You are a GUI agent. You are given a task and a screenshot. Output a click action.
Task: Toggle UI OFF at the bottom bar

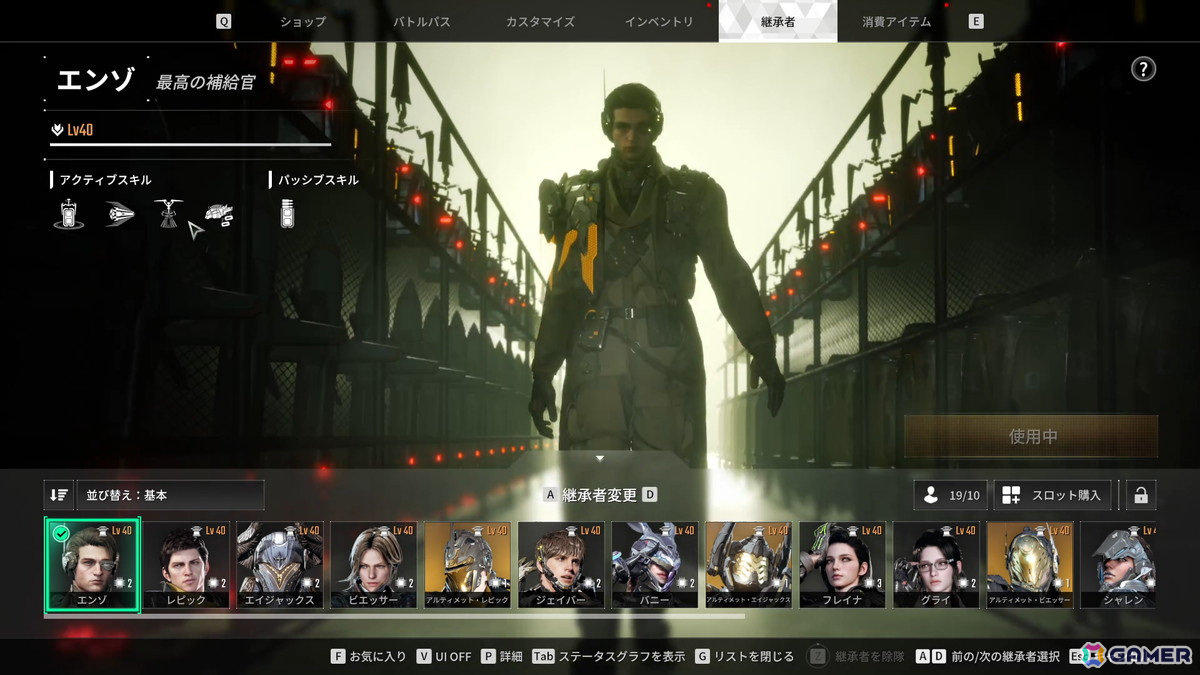(445, 656)
